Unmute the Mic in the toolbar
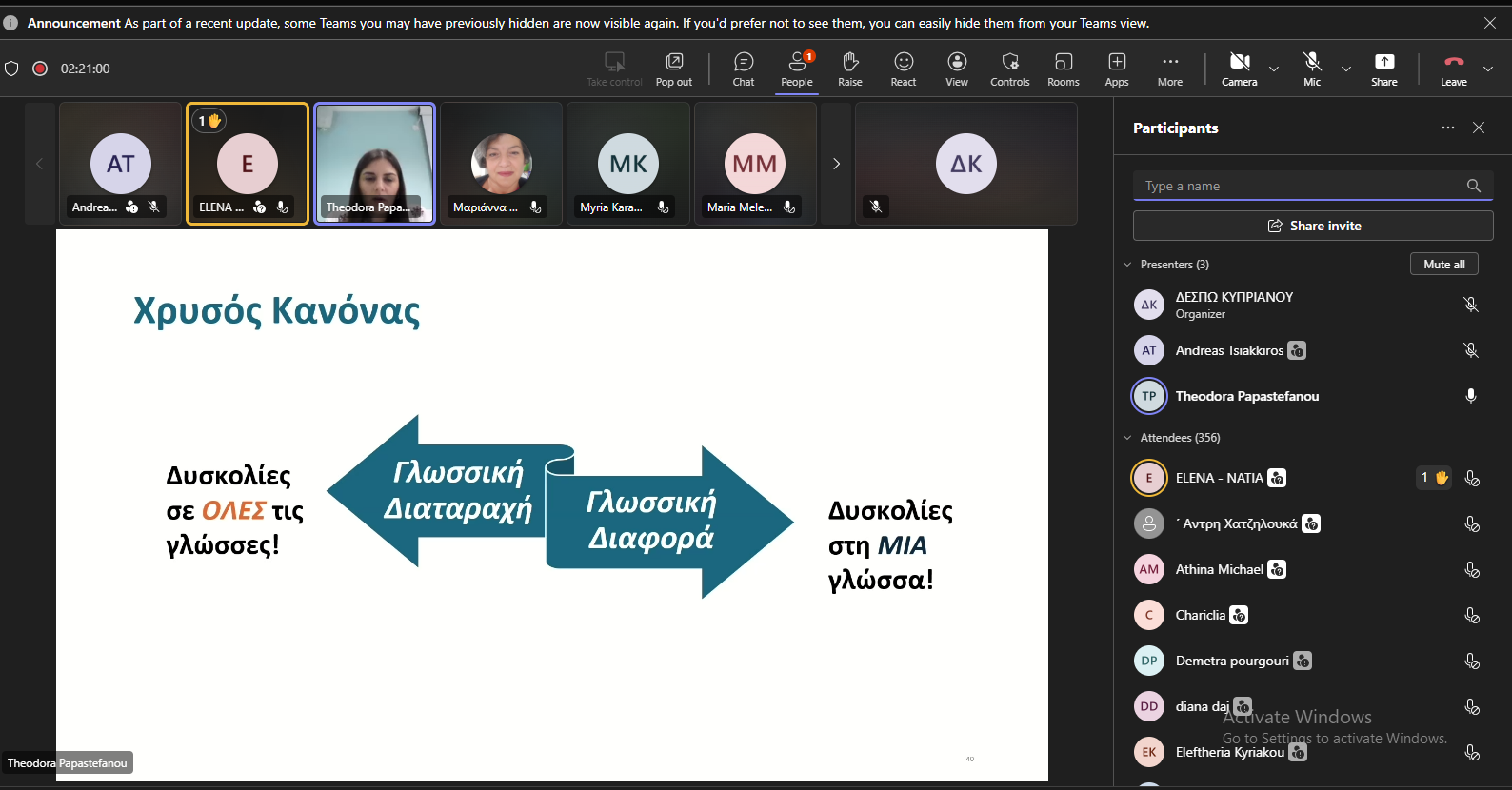 coord(1311,69)
